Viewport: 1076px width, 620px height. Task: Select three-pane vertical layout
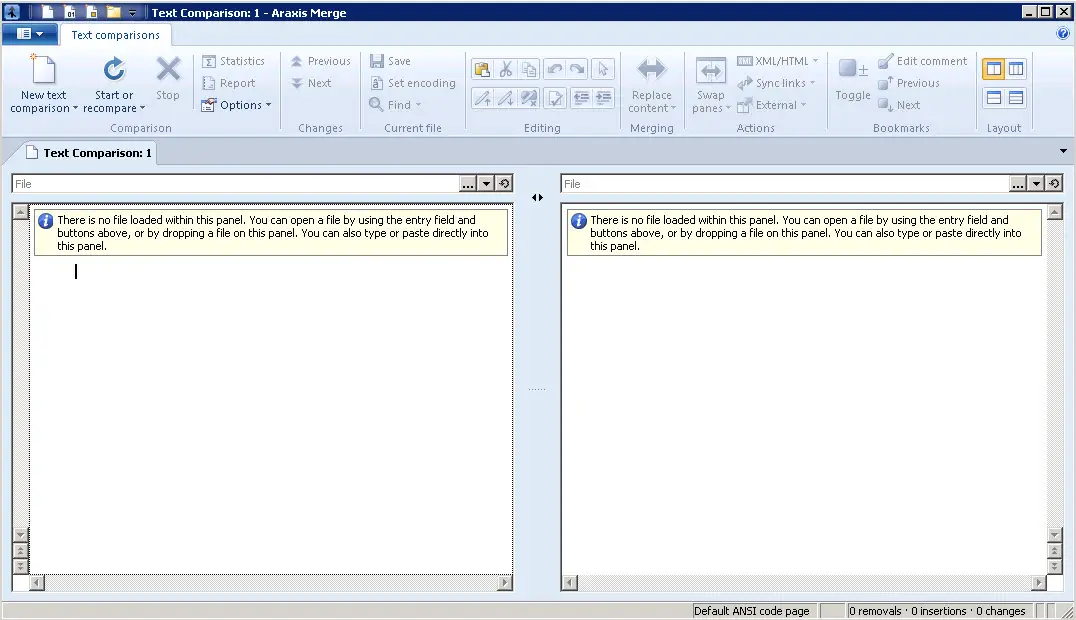1016,69
